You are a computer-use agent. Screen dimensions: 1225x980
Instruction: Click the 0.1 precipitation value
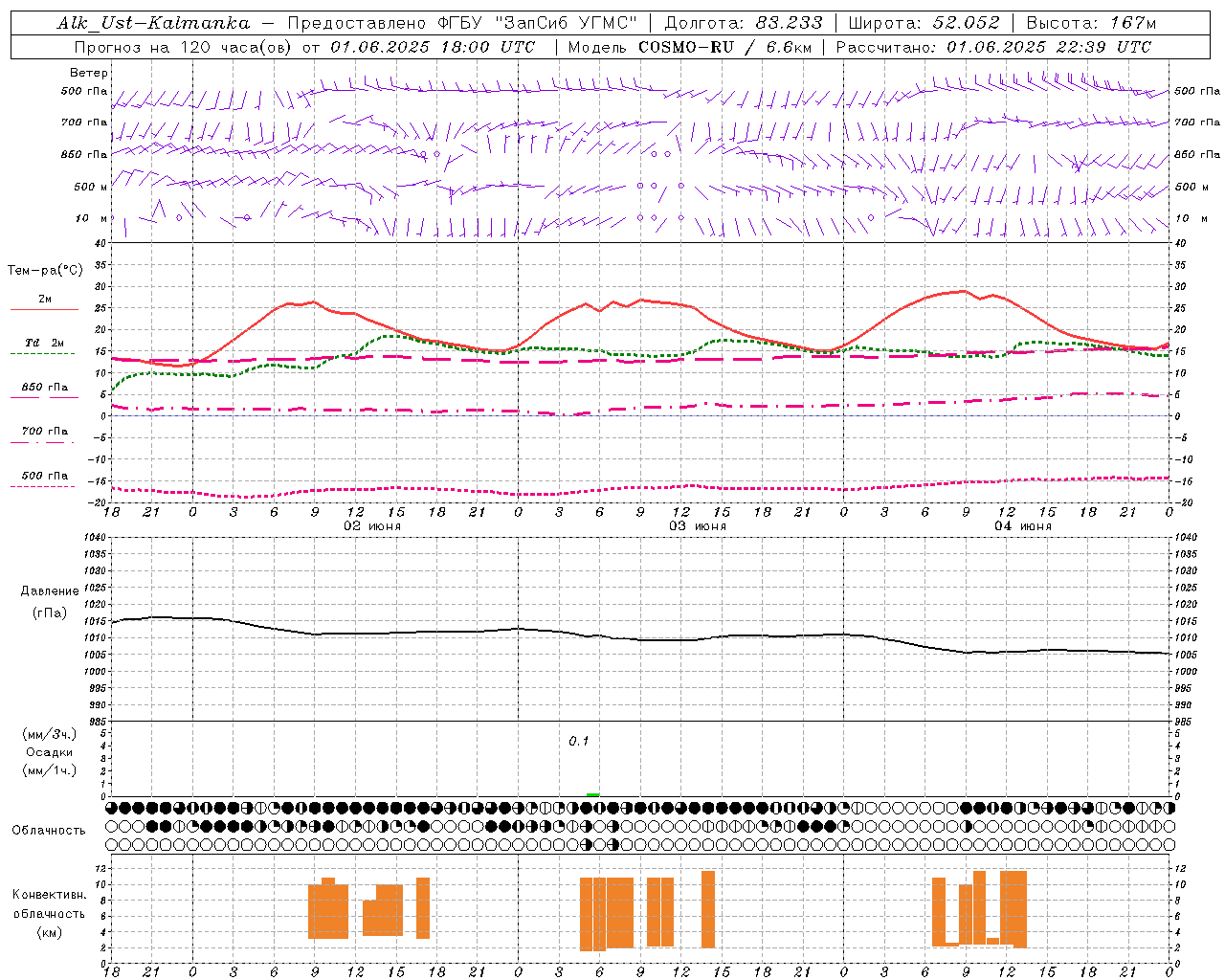(x=579, y=742)
